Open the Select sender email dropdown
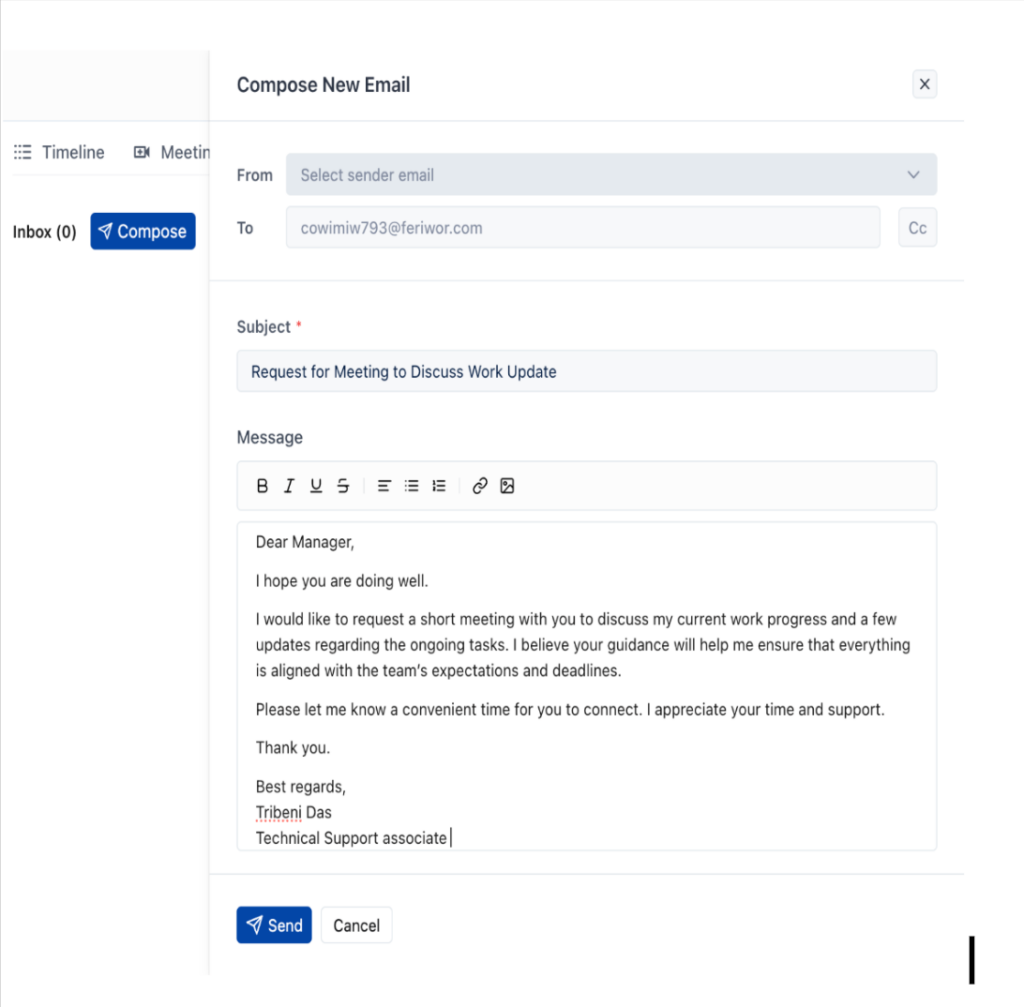Image resolution: width=1024 pixels, height=1007 pixels. pyautogui.click(x=611, y=174)
